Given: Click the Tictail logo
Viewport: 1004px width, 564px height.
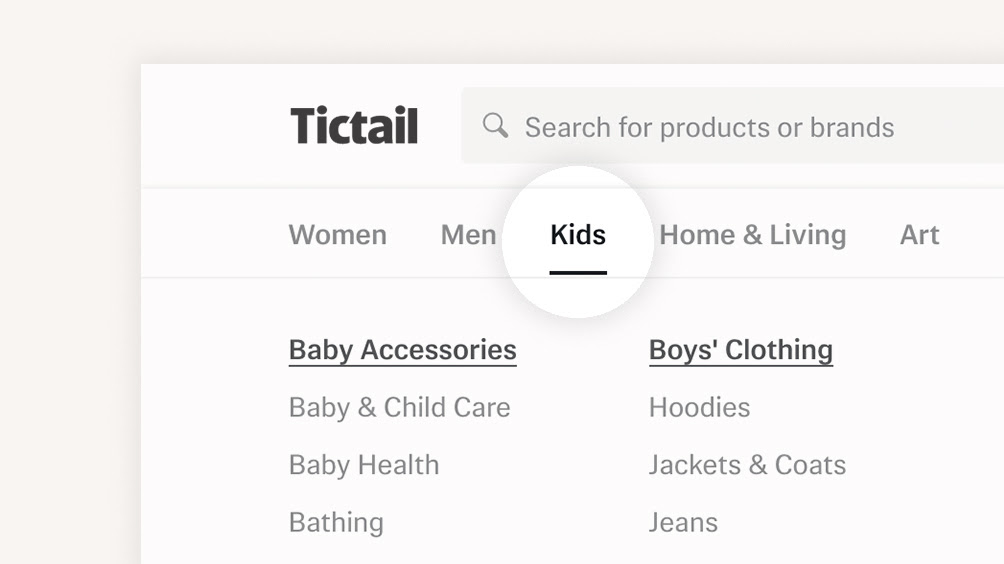Looking at the screenshot, I should click(x=354, y=125).
